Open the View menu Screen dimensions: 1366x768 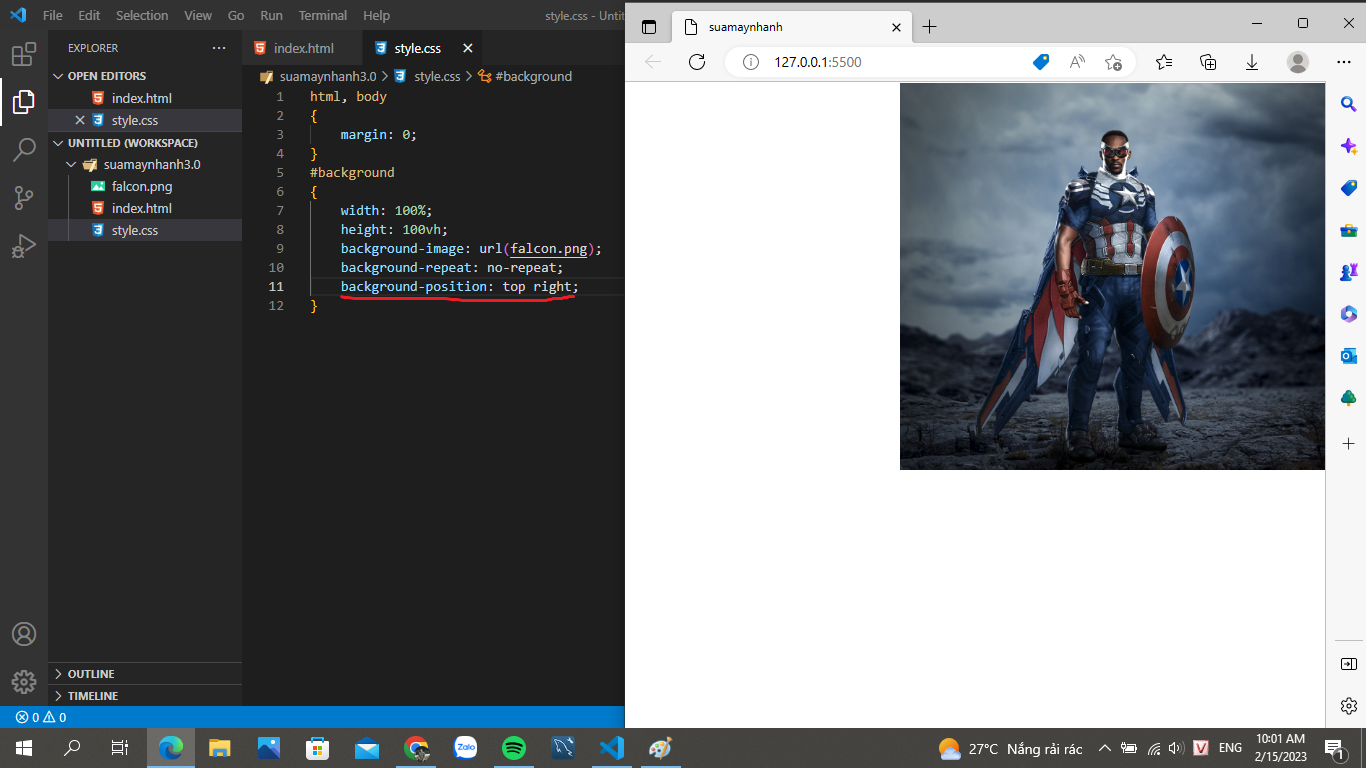[x=198, y=16]
